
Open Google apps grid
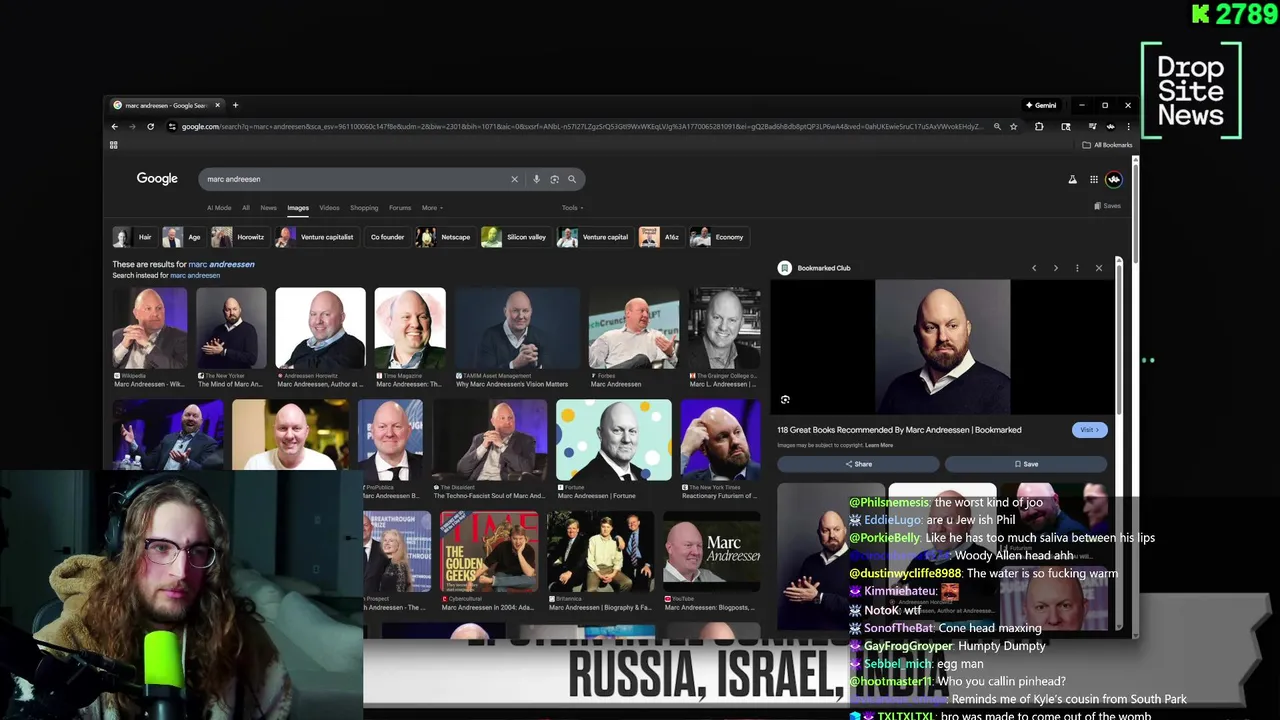tap(1094, 180)
